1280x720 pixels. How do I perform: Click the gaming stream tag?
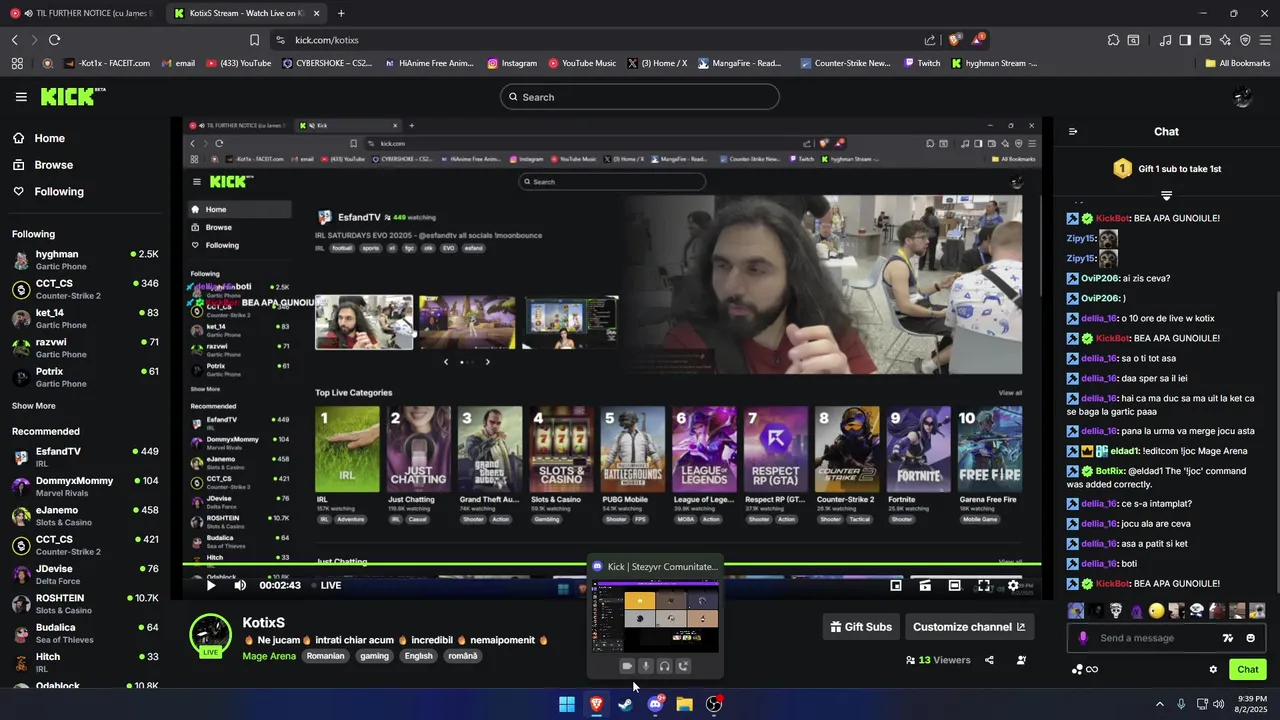pyautogui.click(x=375, y=656)
